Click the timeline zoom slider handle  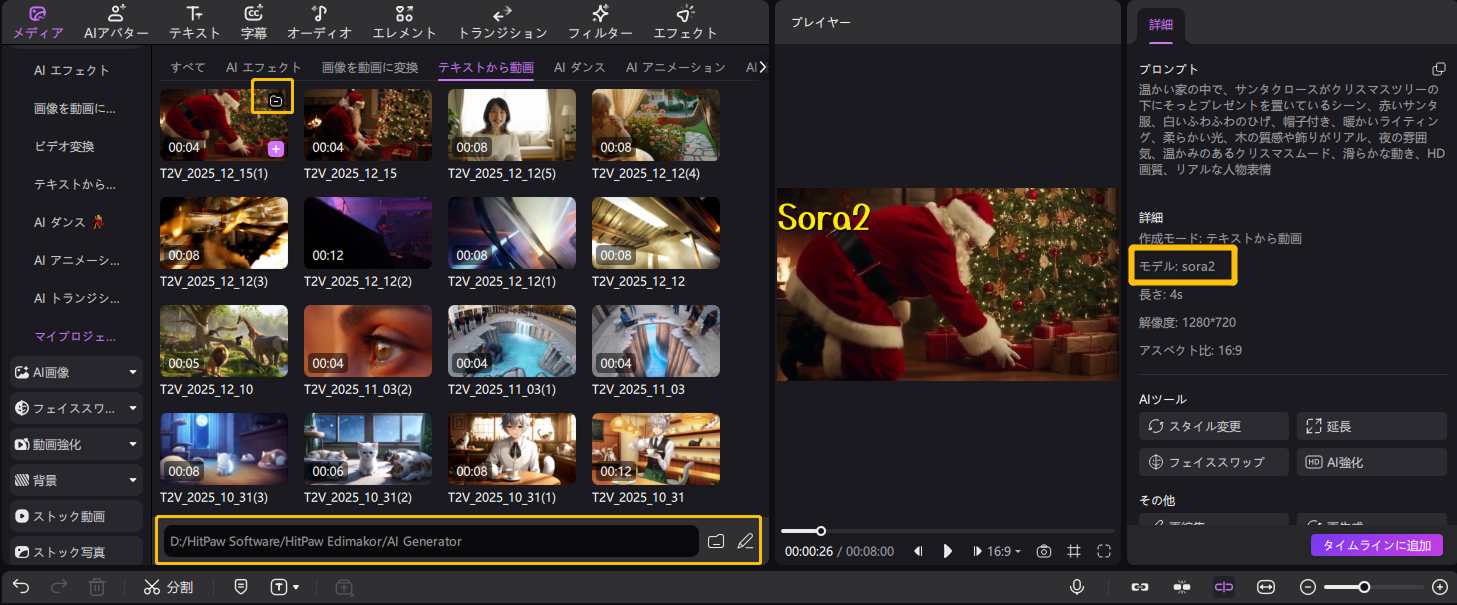coord(1363,587)
